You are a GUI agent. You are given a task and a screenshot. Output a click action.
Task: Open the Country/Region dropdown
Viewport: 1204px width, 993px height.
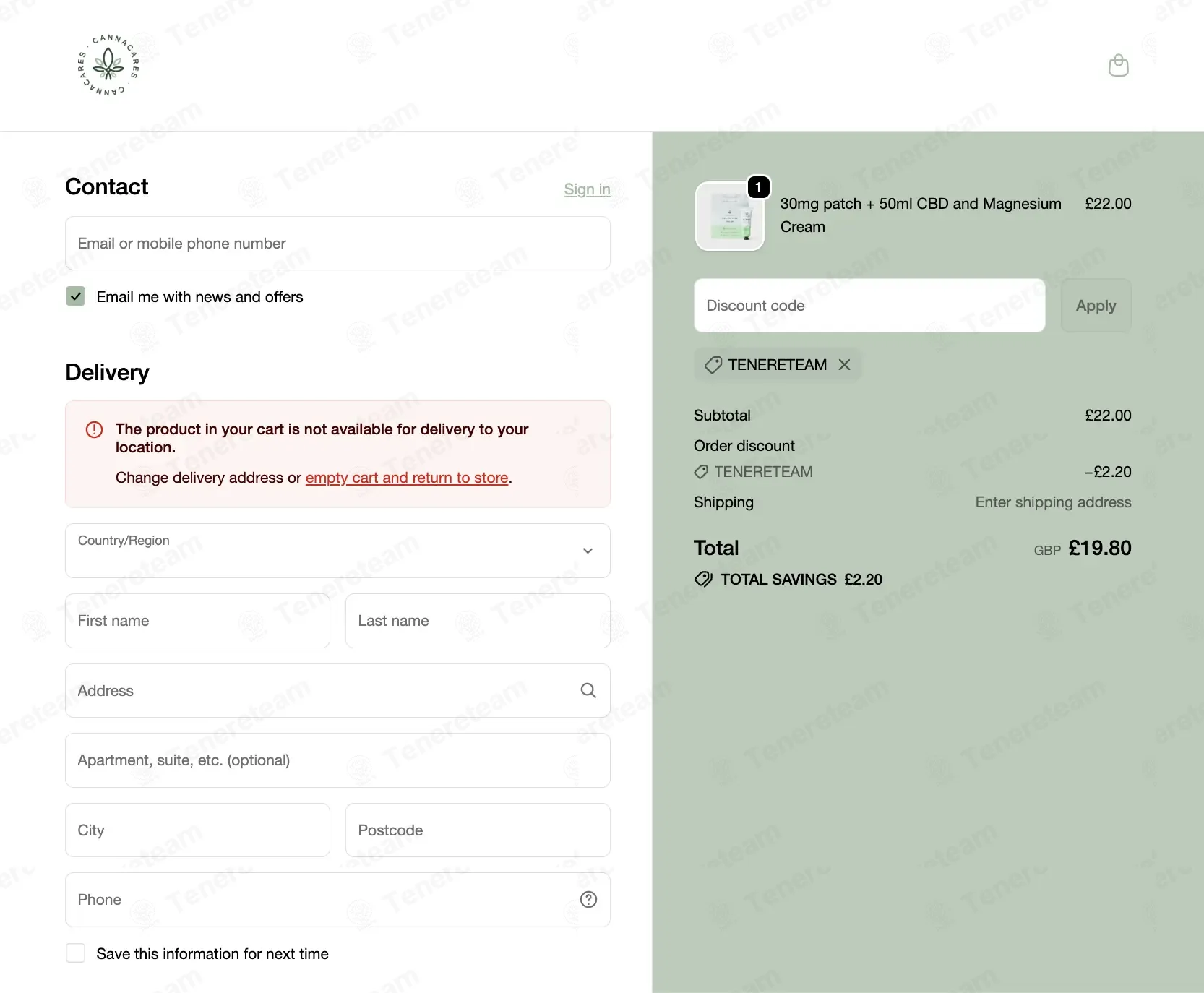pyautogui.click(x=337, y=551)
